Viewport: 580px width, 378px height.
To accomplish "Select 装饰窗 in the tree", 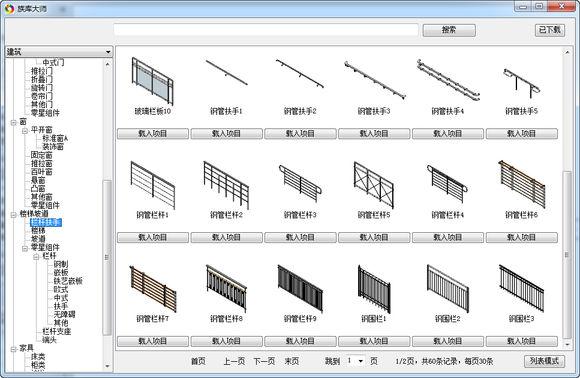I will click(x=53, y=147).
